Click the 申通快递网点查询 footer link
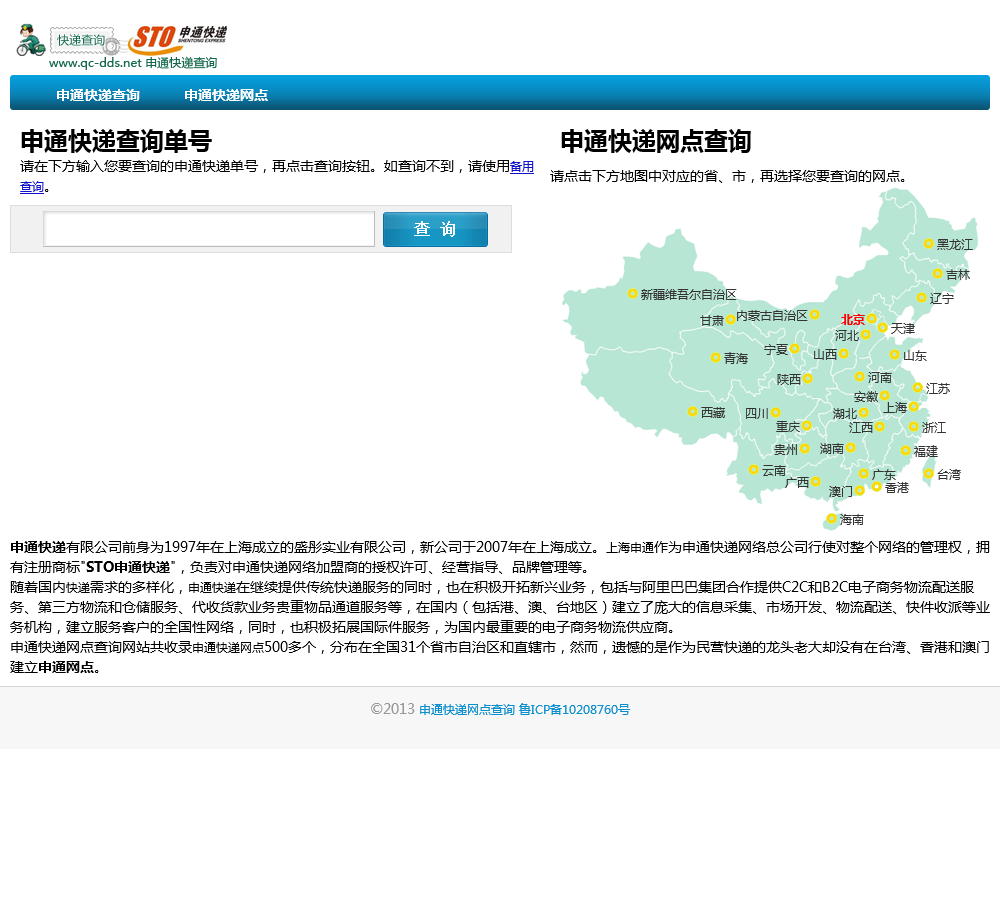This screenshot has width=1000, height=909. [467, 709]
